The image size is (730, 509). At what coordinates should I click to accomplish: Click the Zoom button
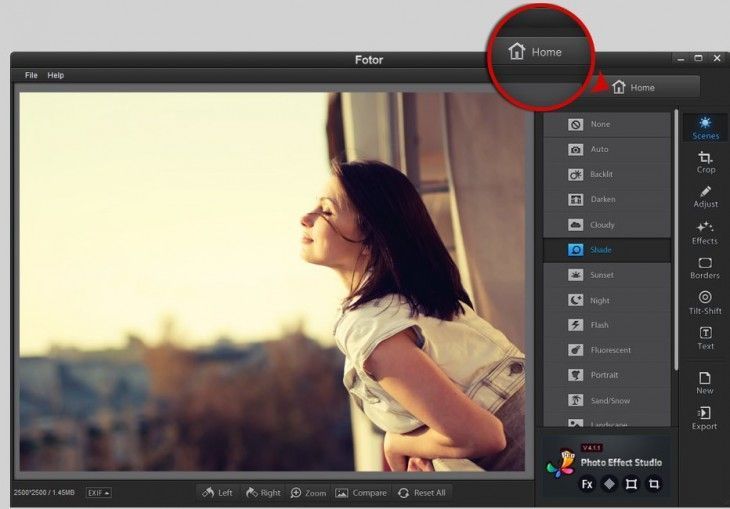[308, 493]
